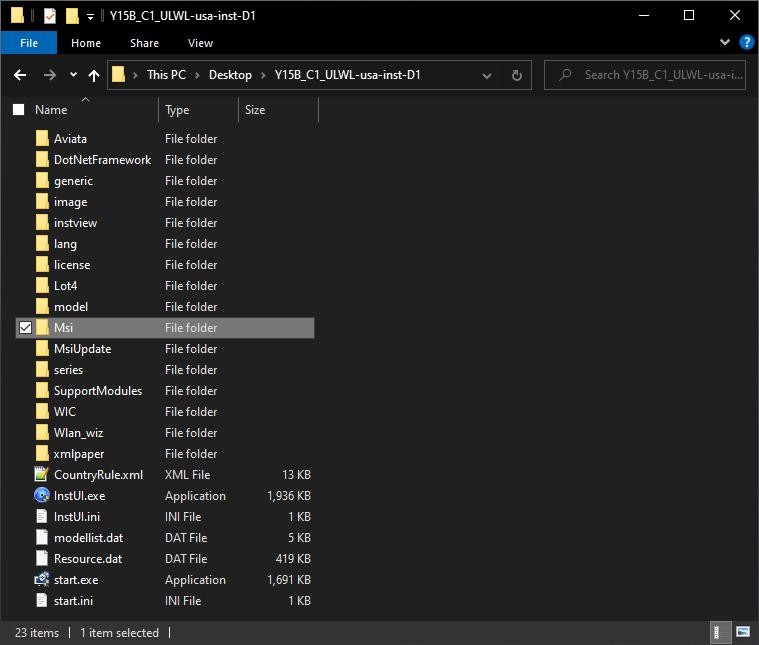Open the View ribbon tab

(x=200, y=43)
